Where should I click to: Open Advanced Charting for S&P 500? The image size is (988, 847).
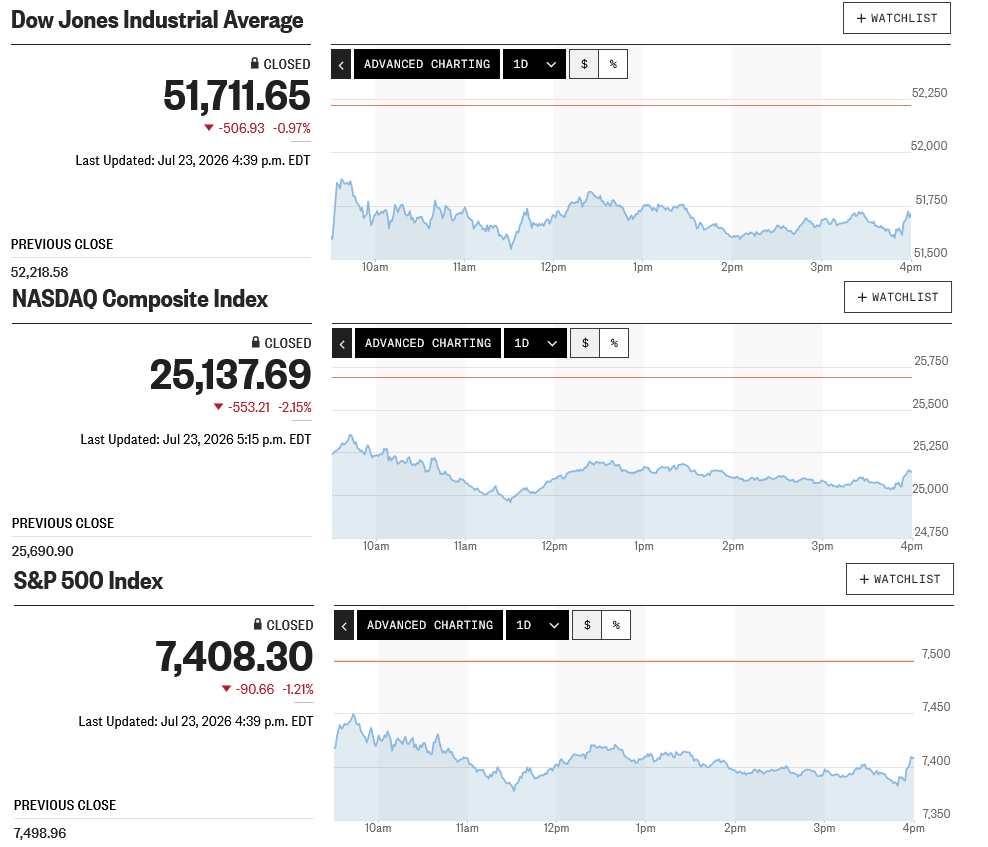(x=430, y=625)
